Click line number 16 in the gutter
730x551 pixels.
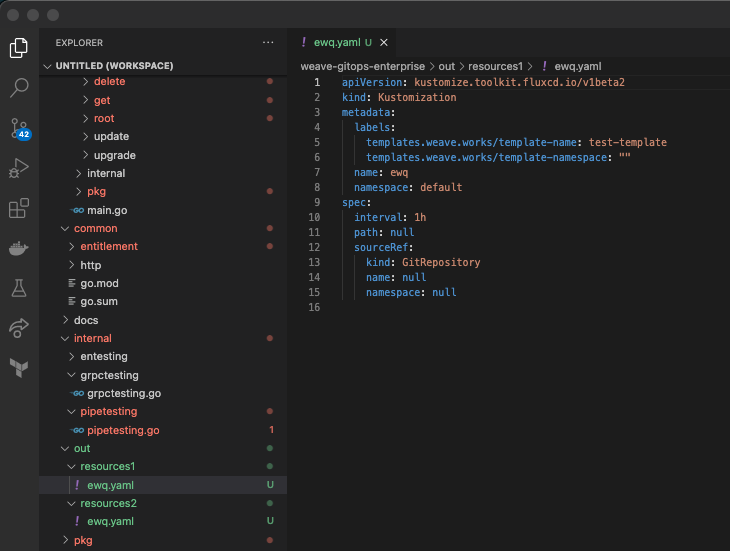314,307
